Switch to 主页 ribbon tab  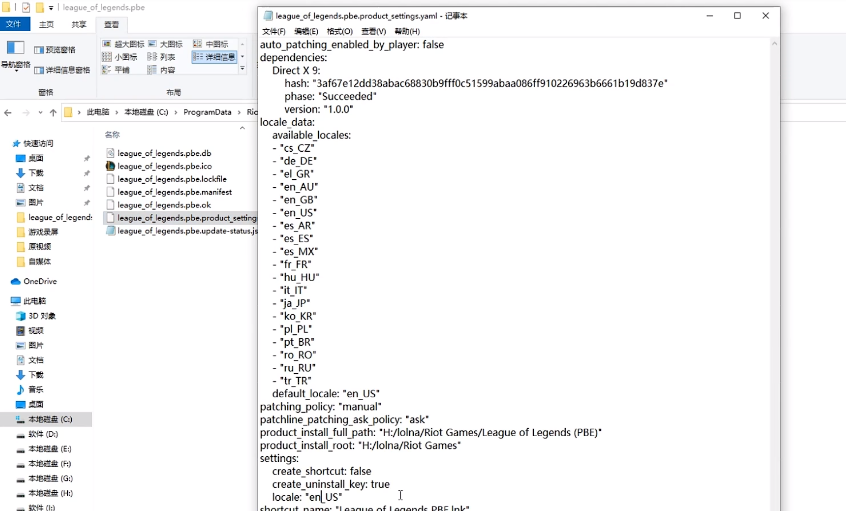pyautogui.click(x=46, y=24)
